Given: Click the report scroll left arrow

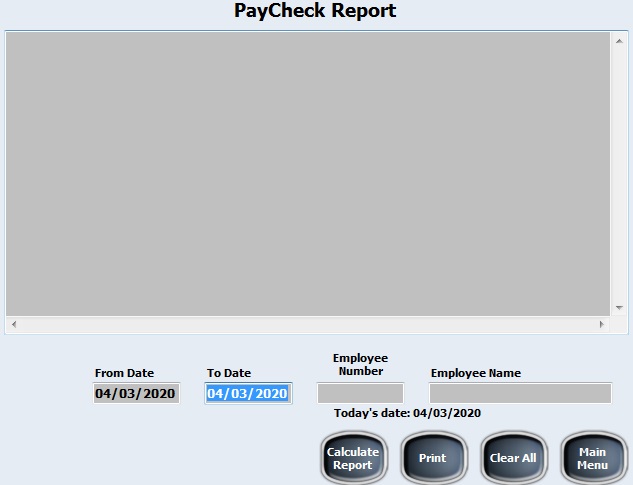Looking at the screenshot, I should [x=14, y=324].
